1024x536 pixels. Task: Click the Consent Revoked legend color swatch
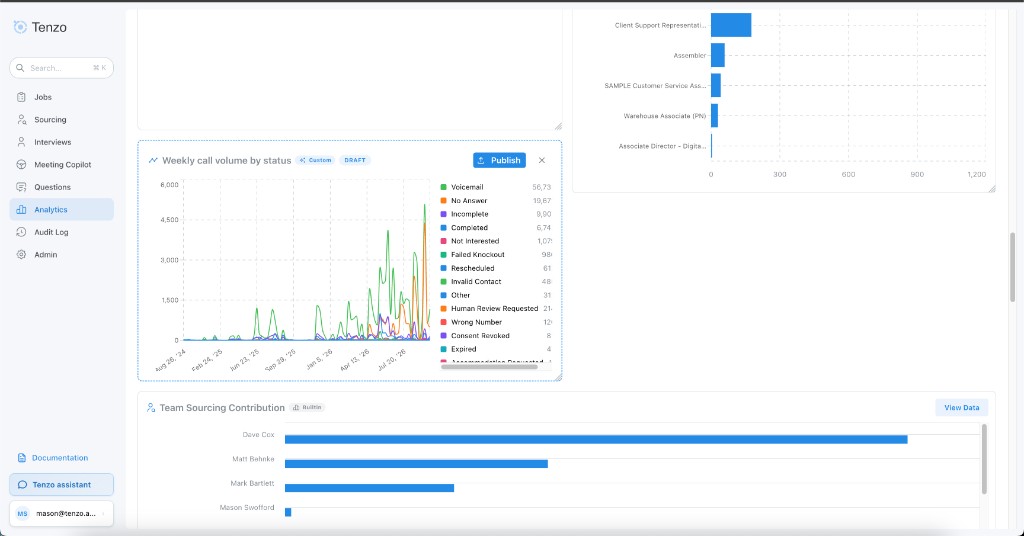pos(443,336)
